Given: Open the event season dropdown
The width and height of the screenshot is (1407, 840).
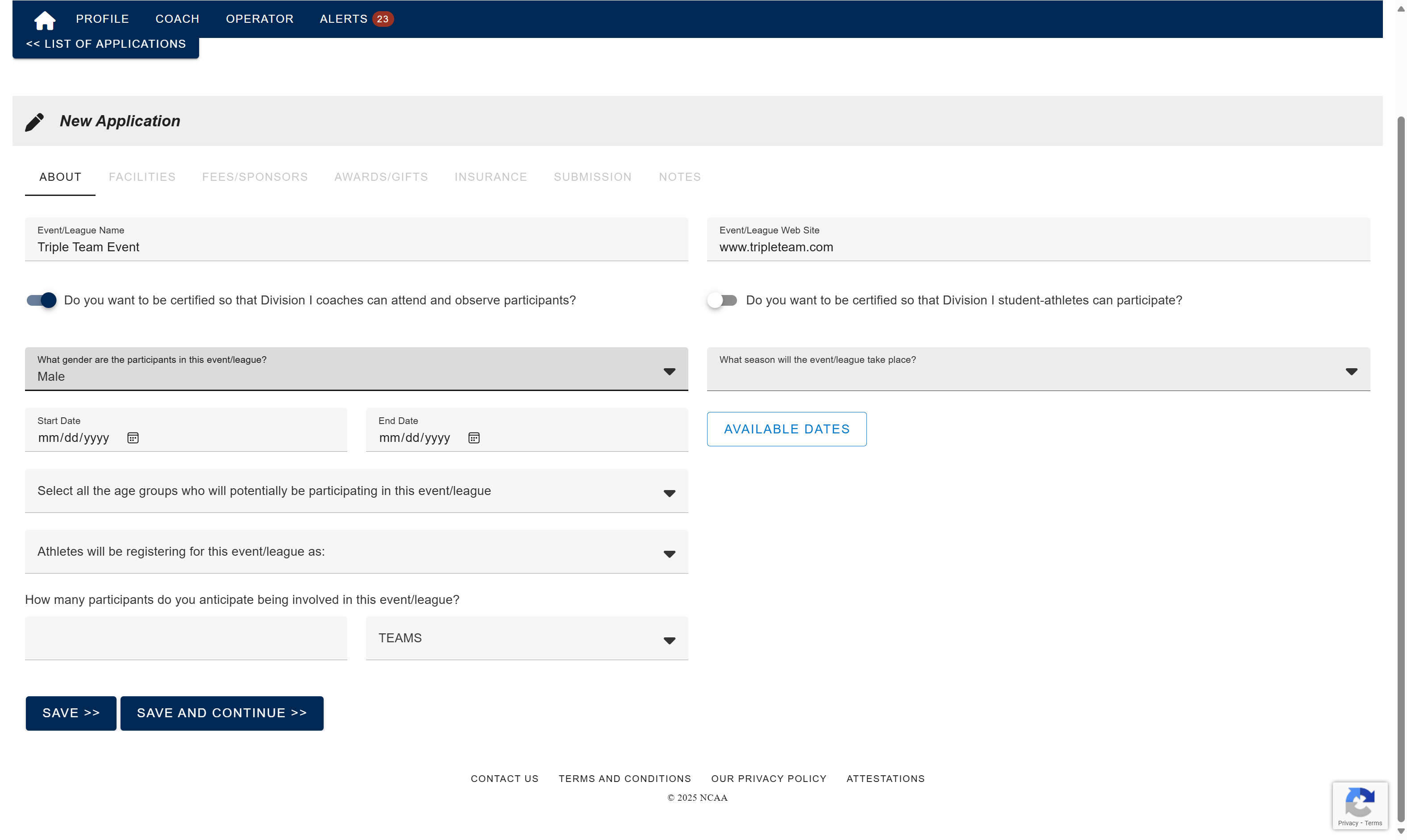Looking at the screenshot, I should pyautogui.click(x=1038, y=369).
